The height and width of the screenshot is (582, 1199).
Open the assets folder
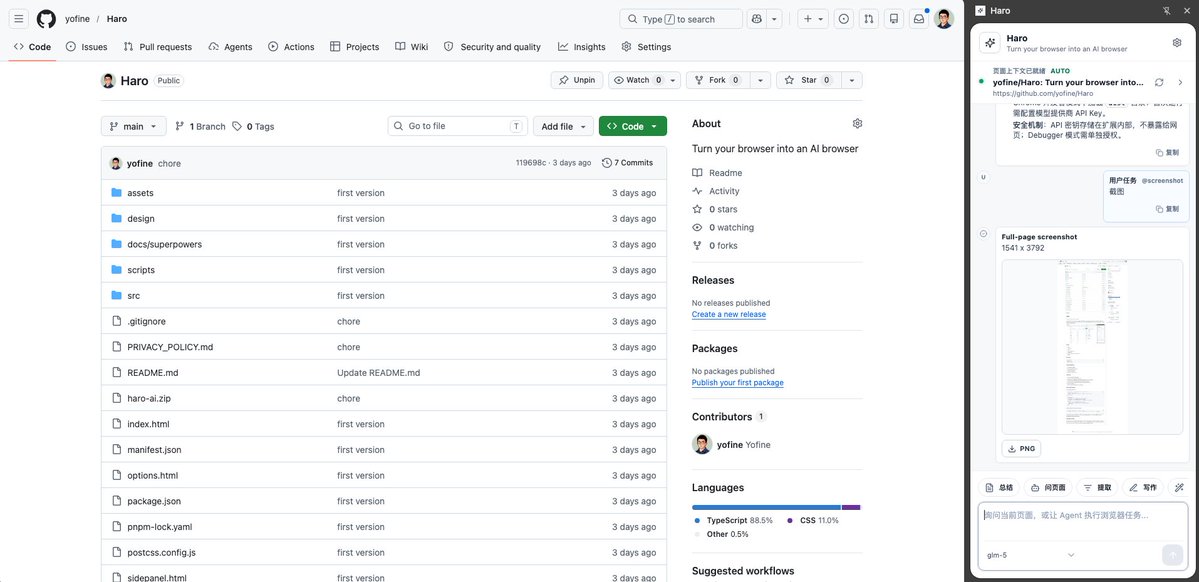141,193
